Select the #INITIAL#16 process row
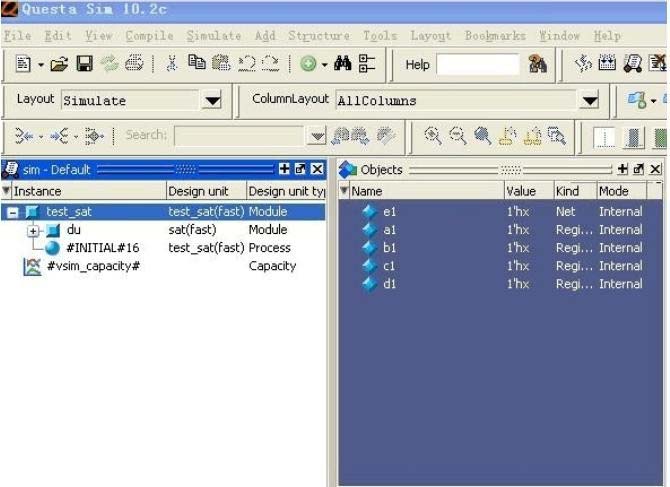Viewport: 670px width, 487px height. pos(163,248)
